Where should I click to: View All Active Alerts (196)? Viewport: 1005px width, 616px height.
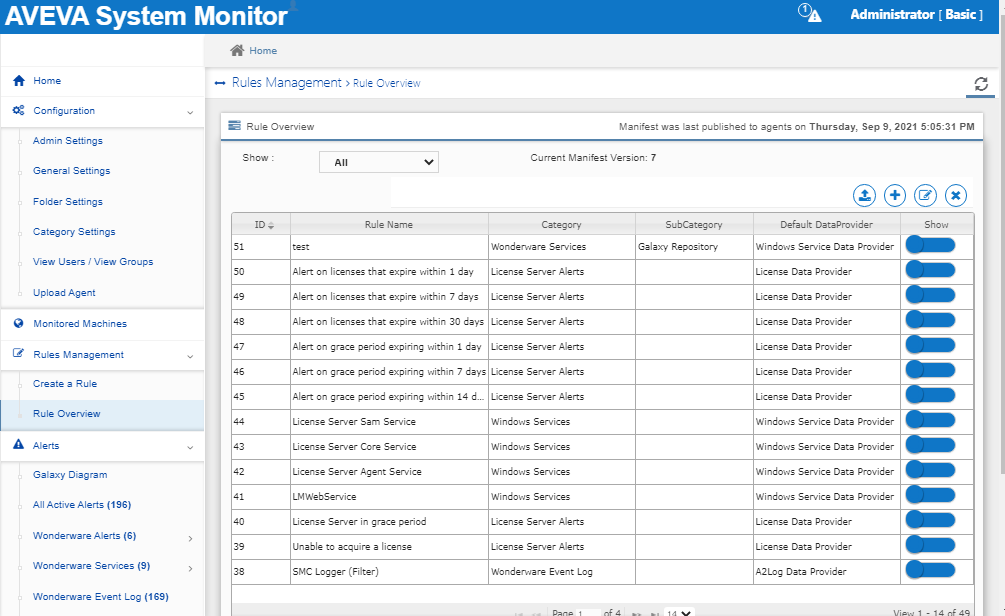pyautogui.click(x=82, y=504)
